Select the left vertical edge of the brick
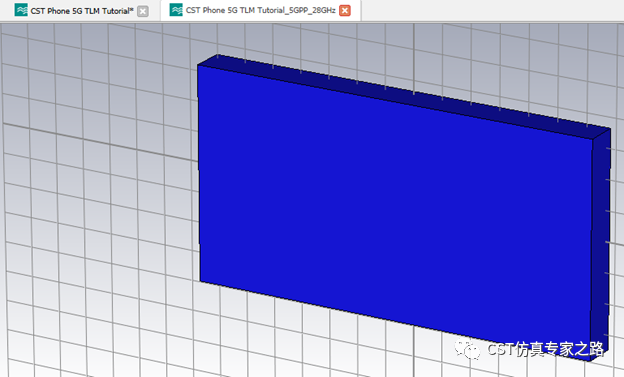This screenshot has height=377, width=624. tap(199, 173)
